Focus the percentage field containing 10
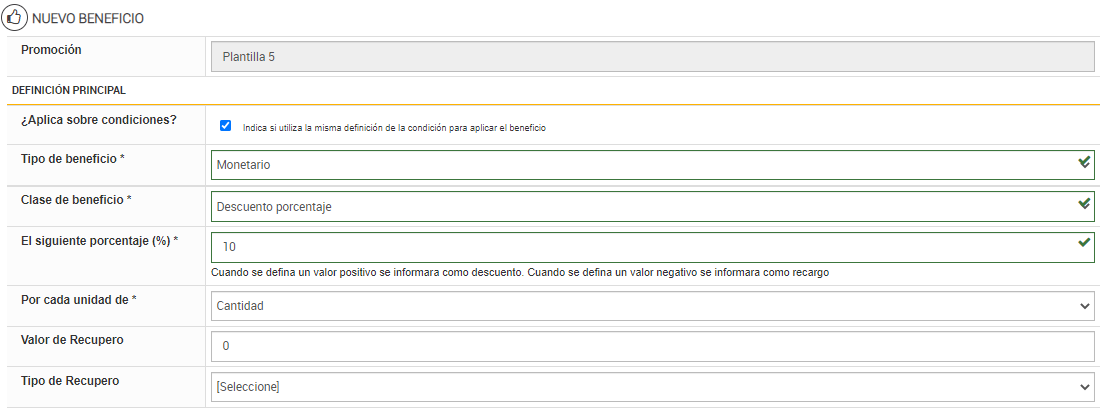 640,246
